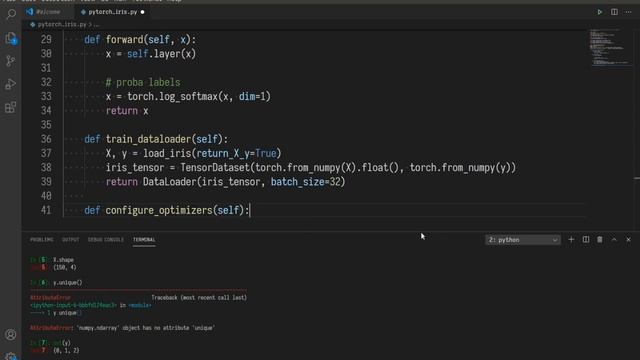Open editor More Actions ellipsis
The image size is (640, 360).
(x=629, y=12)
